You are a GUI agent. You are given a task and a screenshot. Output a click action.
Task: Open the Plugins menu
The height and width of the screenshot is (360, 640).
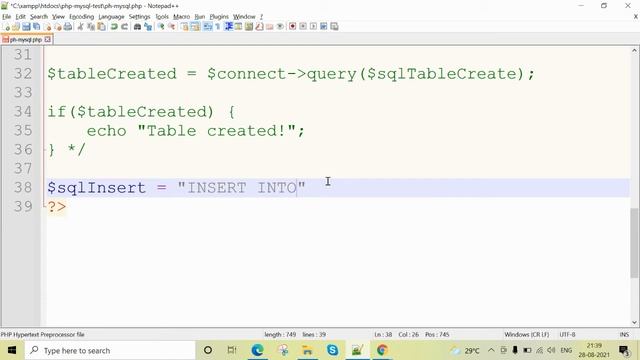coord(219,17)
